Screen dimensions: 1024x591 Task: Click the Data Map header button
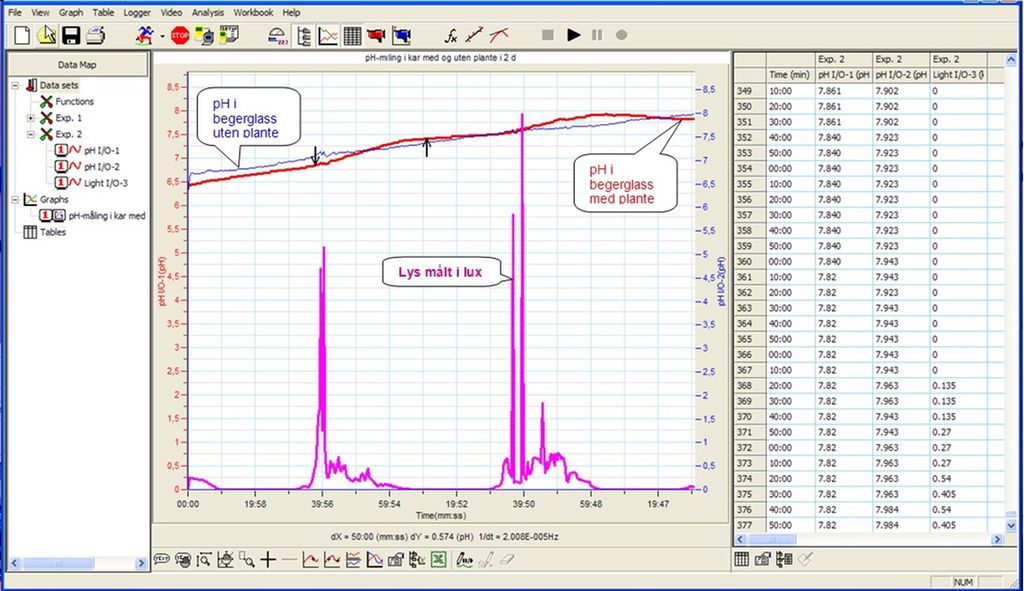tap(76, 64)
